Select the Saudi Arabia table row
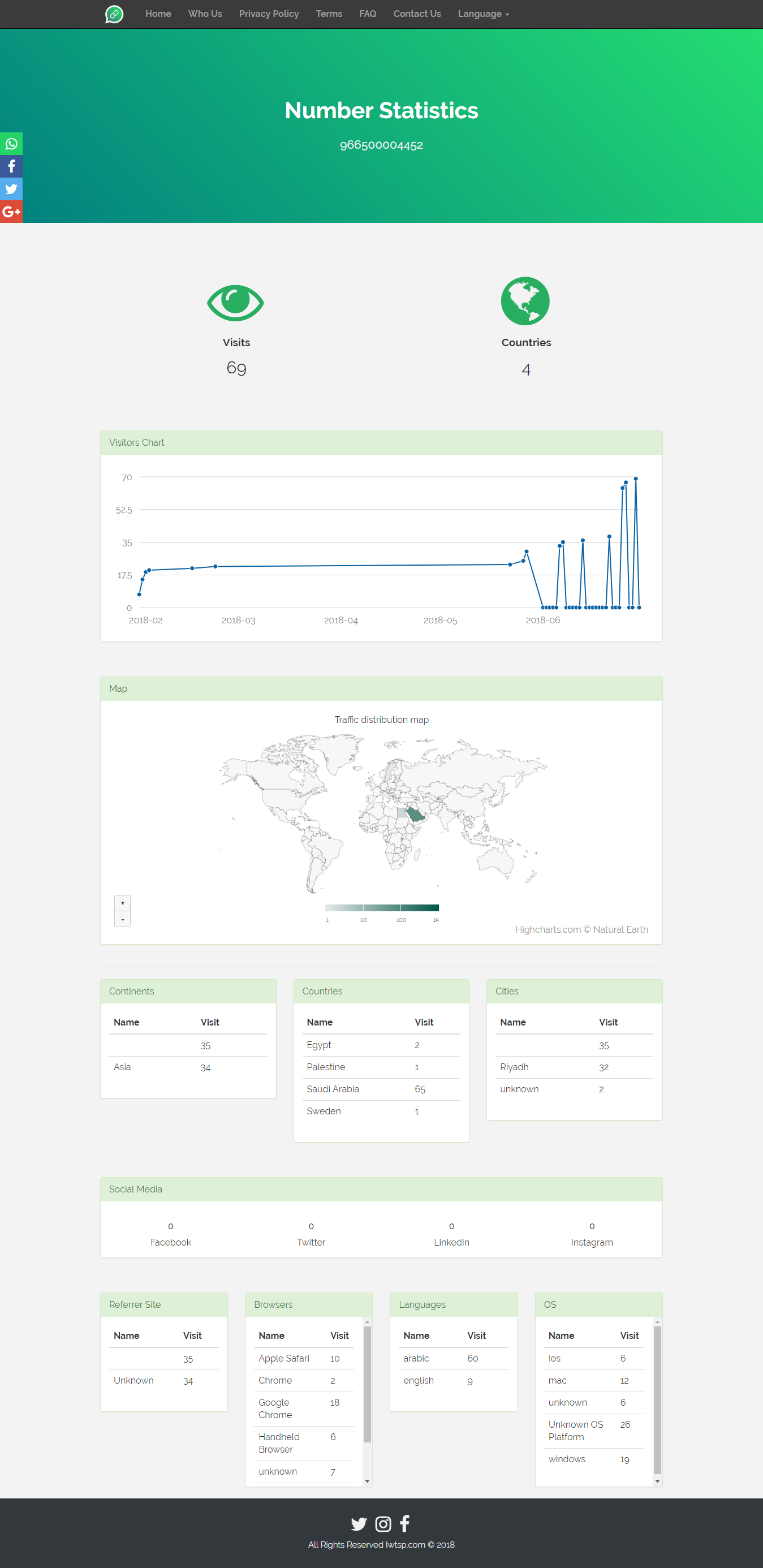Image resolution: width=763 pixels, height=1568 pixels. (x=381, y=1089)
